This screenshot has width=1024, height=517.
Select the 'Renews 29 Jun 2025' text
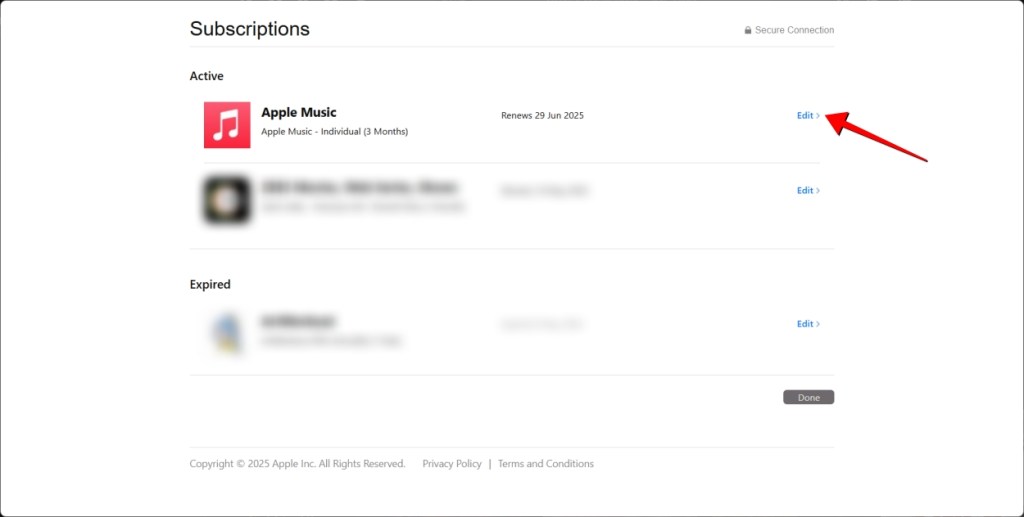tap(542, 116)
